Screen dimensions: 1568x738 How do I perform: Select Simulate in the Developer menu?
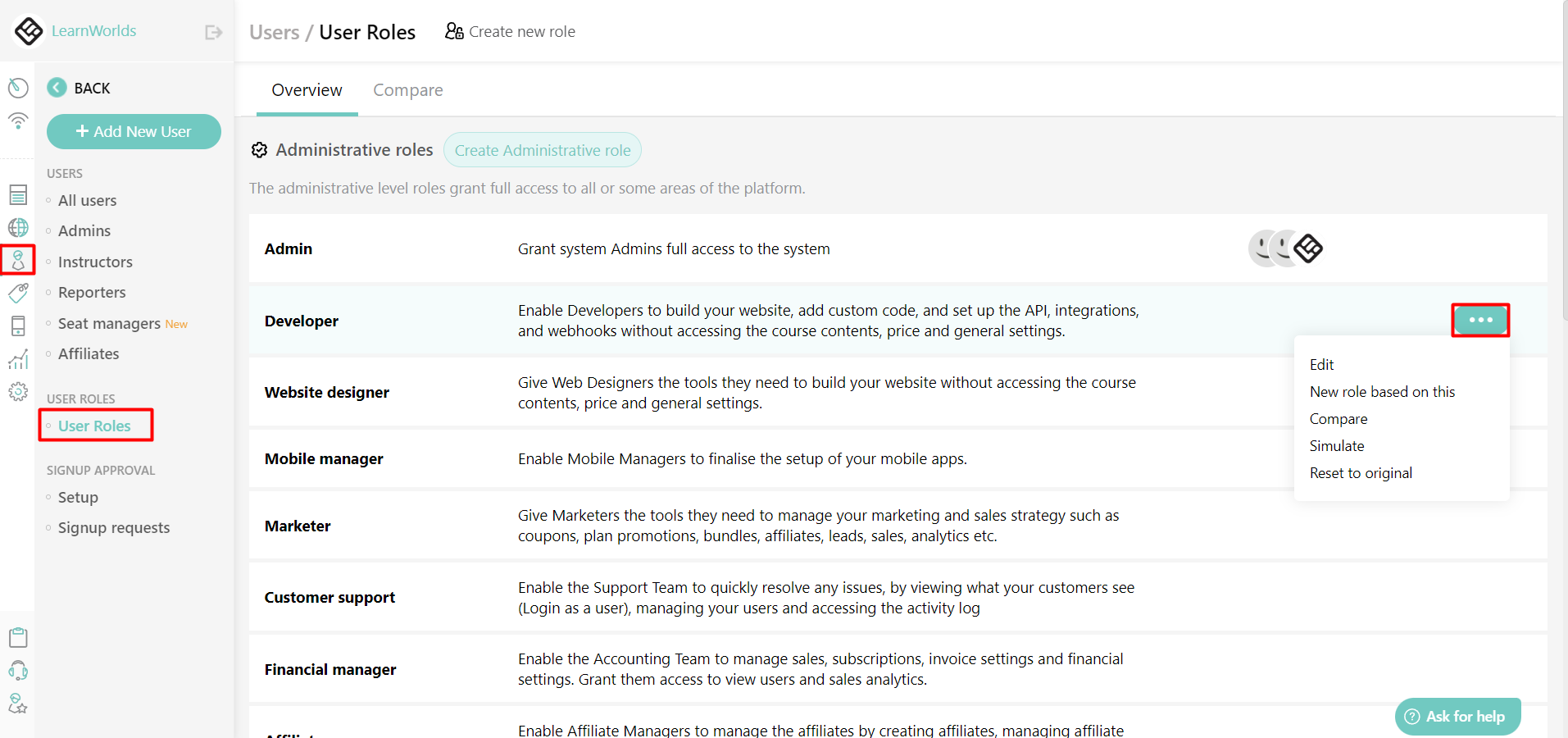pyautogui.click(x=1337, y=445)
